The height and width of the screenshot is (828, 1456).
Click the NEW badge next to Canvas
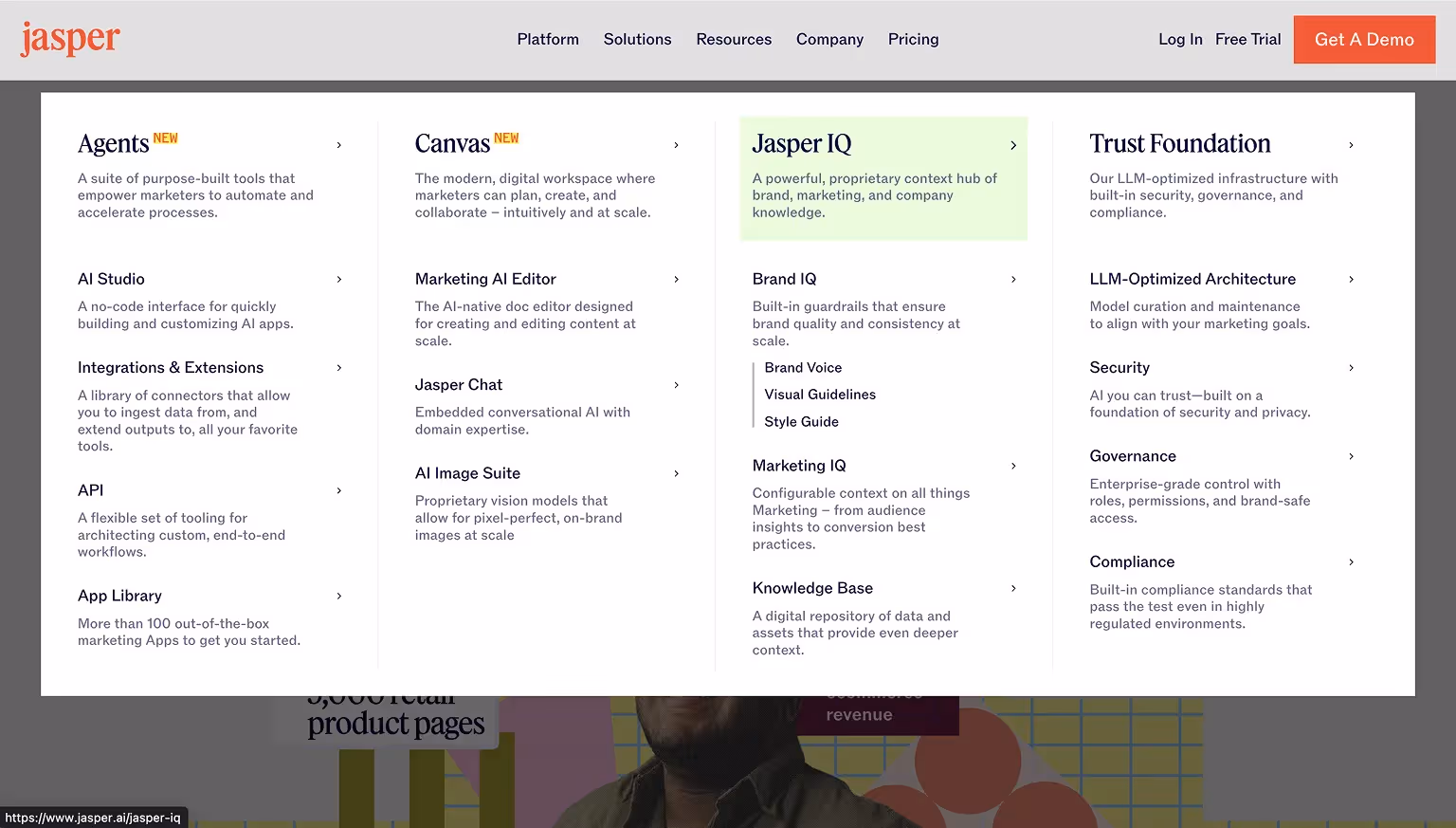(506, 138)
